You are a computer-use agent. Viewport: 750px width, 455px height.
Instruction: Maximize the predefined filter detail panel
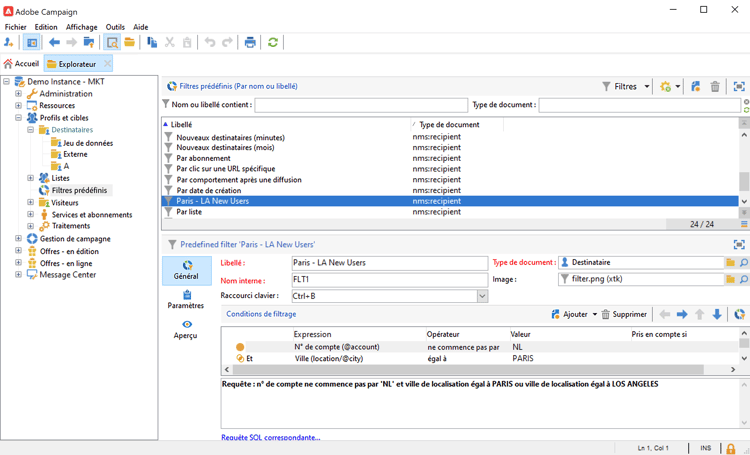point(739,244)
